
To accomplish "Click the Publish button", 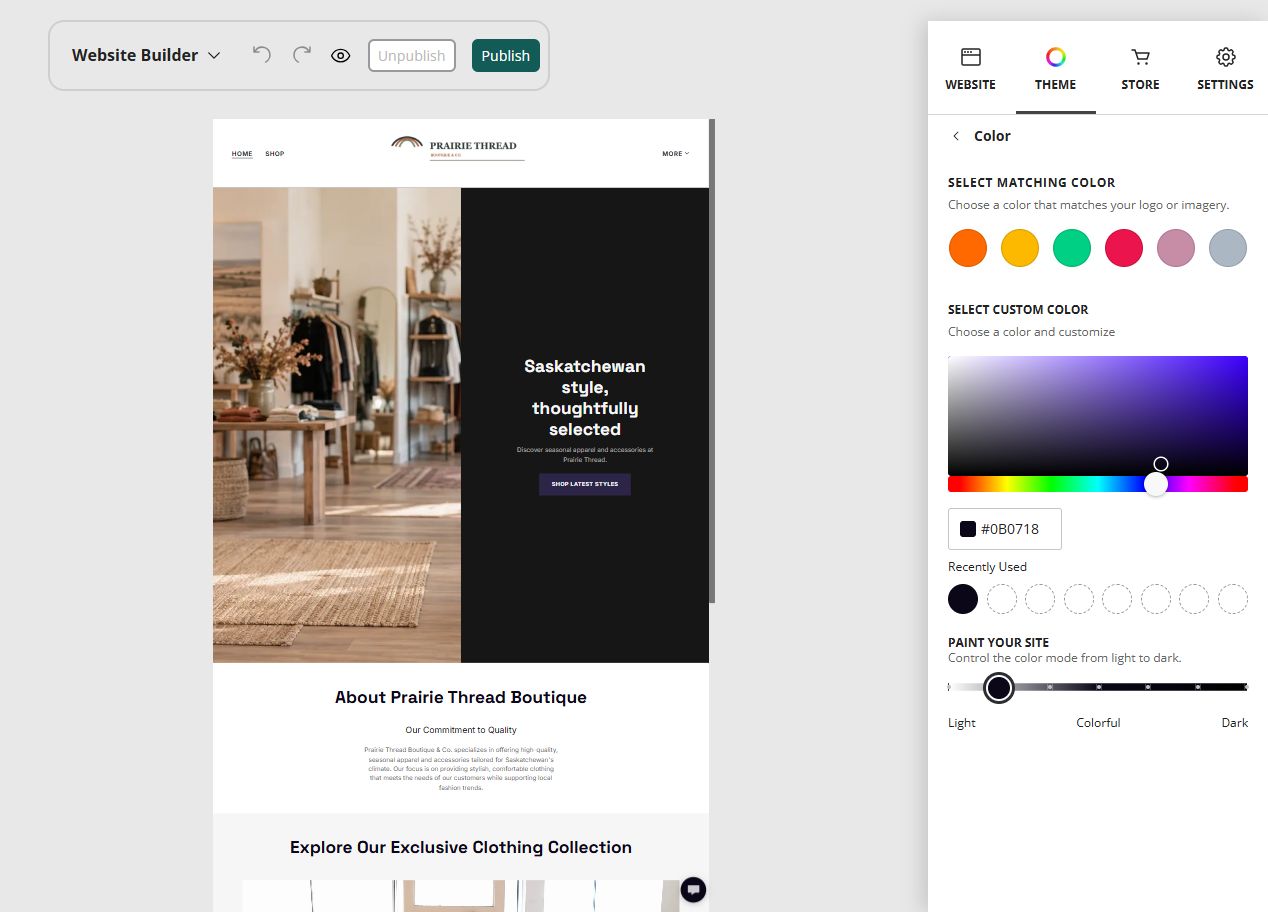I will 506,56.
